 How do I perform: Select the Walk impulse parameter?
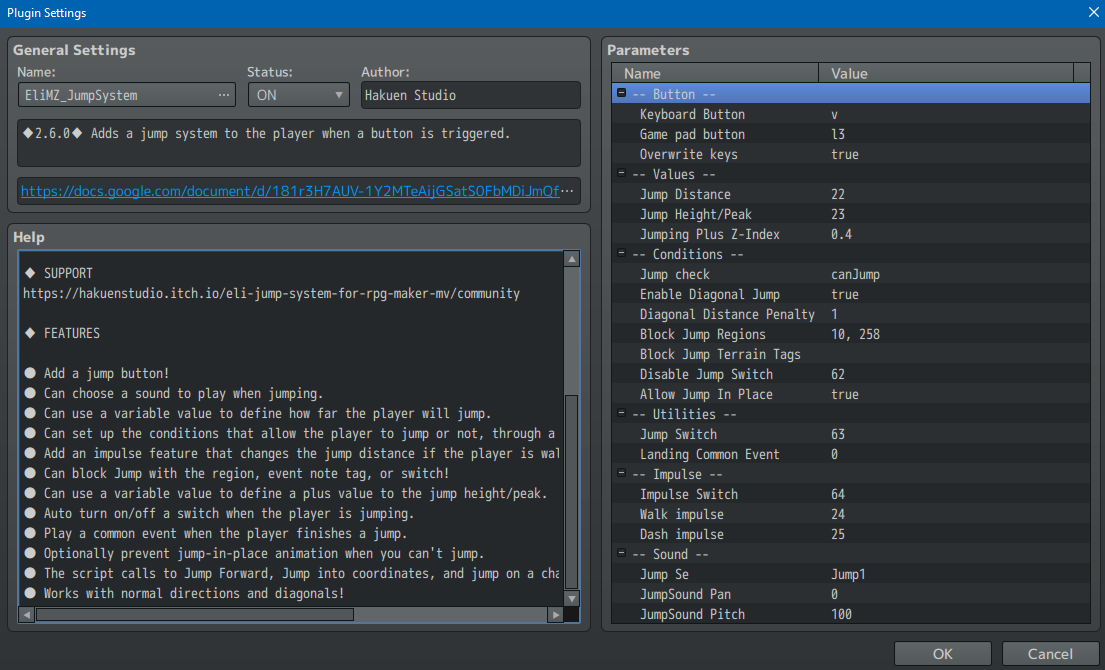(851, 514)
